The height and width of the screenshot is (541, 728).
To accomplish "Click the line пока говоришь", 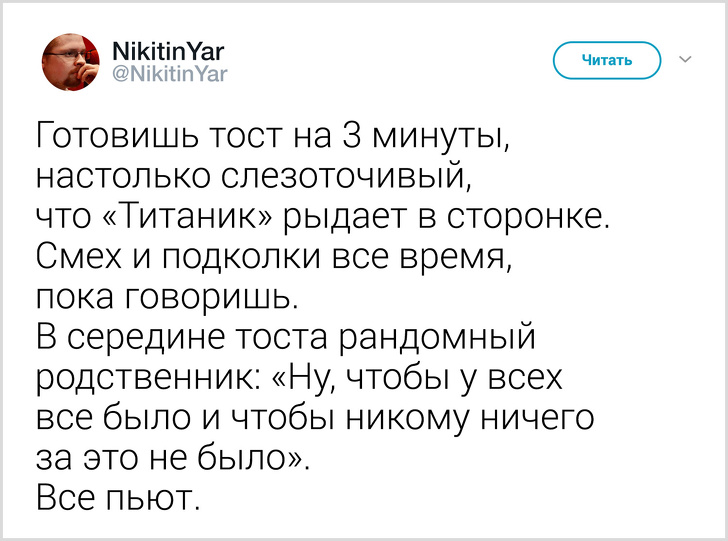I will click(166, 298).
